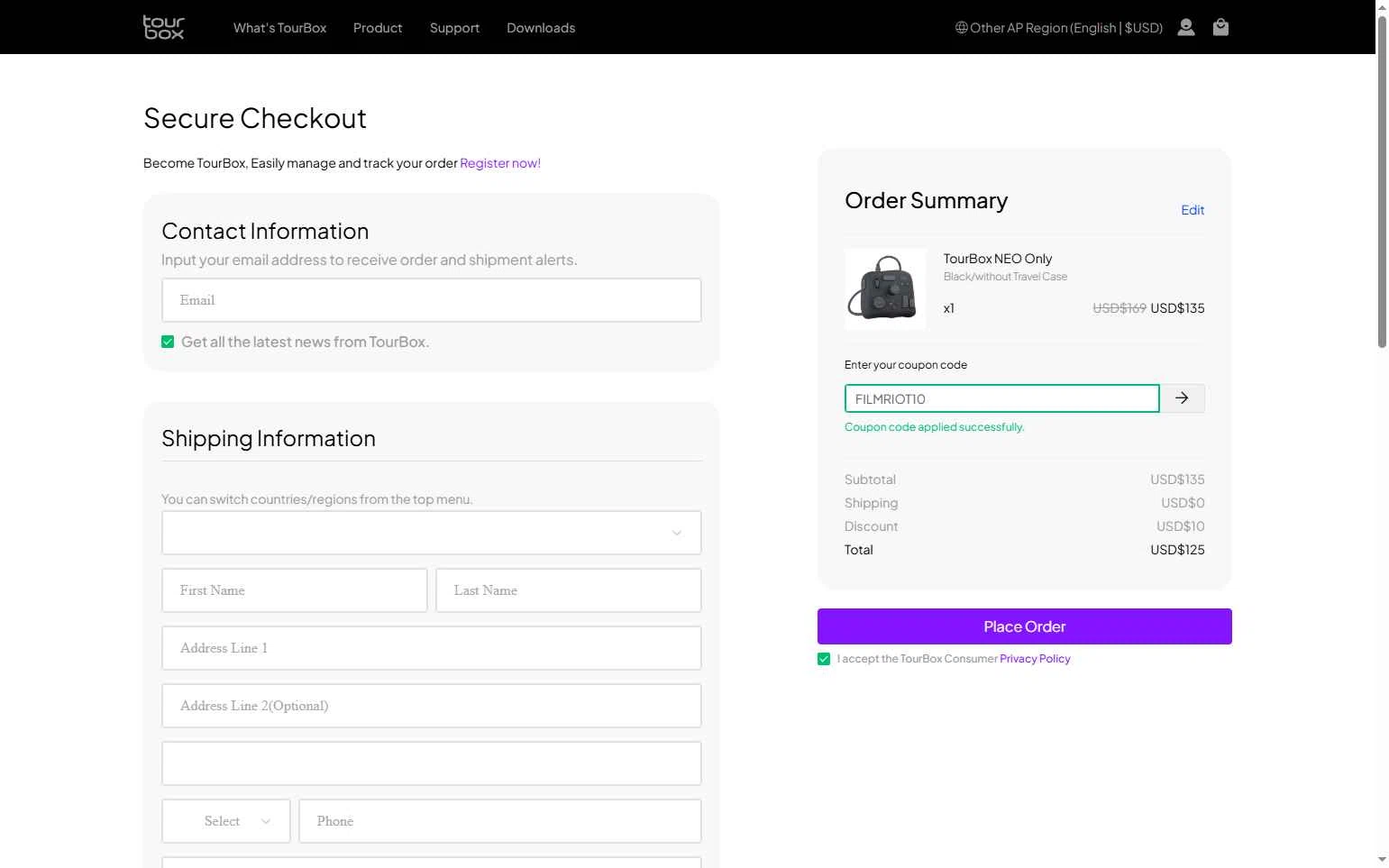Screen dimensions: 1389x868
Task: Toggle the Privacy Policy acceptance checkbox
Action: (x=824, y=659)
